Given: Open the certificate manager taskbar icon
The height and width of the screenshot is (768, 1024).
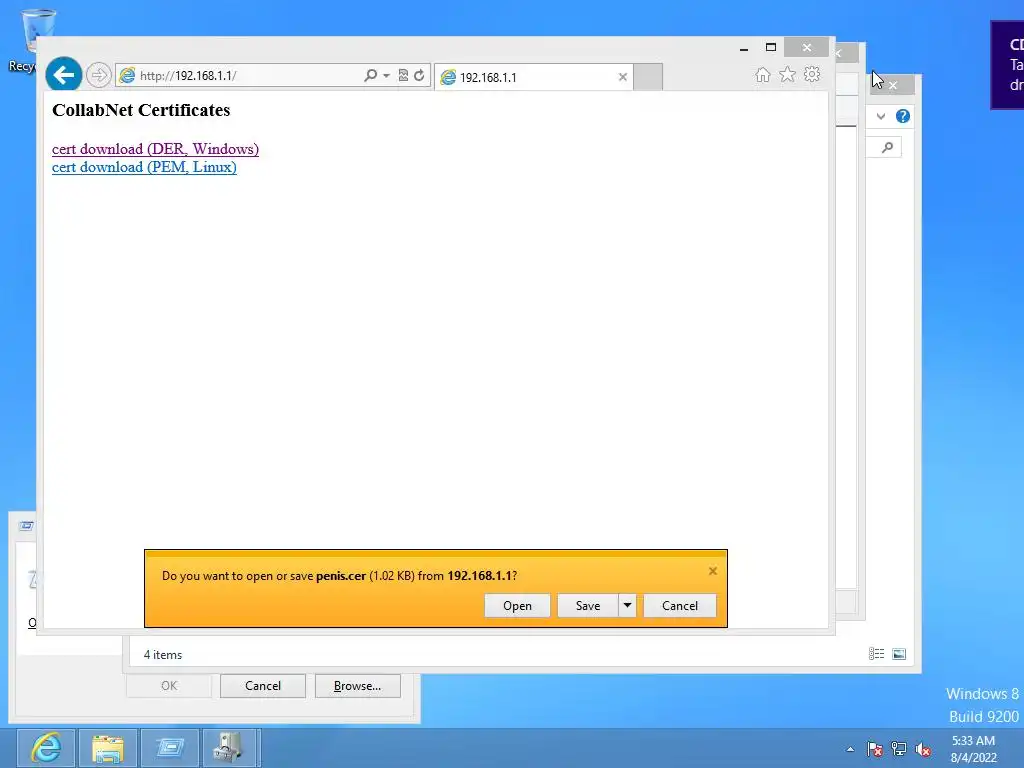Looking at the screenshot, I should click(x=230, y=748).
